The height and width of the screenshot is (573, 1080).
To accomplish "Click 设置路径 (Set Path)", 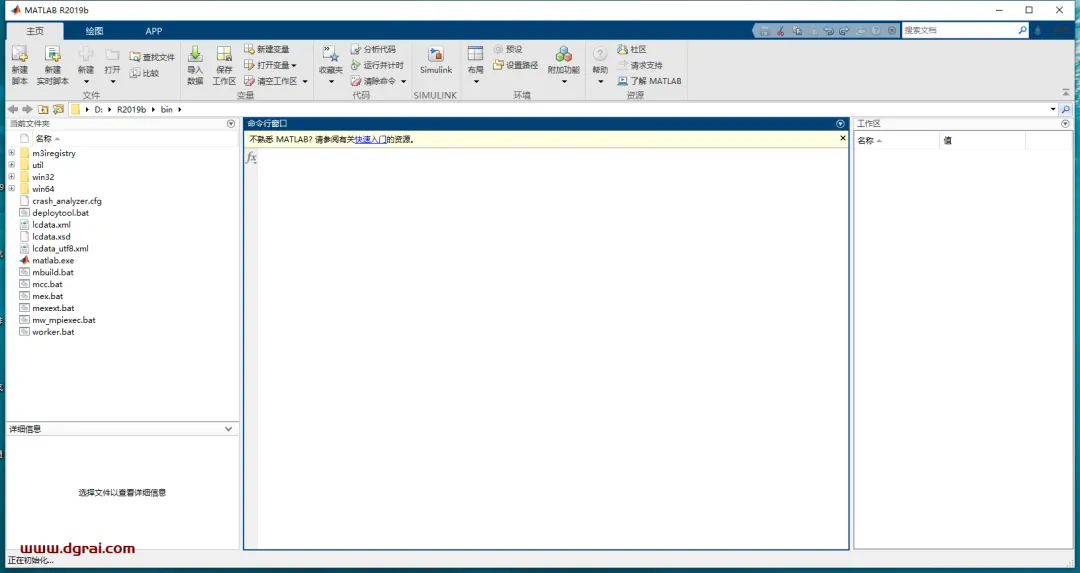I will (516, 65).
